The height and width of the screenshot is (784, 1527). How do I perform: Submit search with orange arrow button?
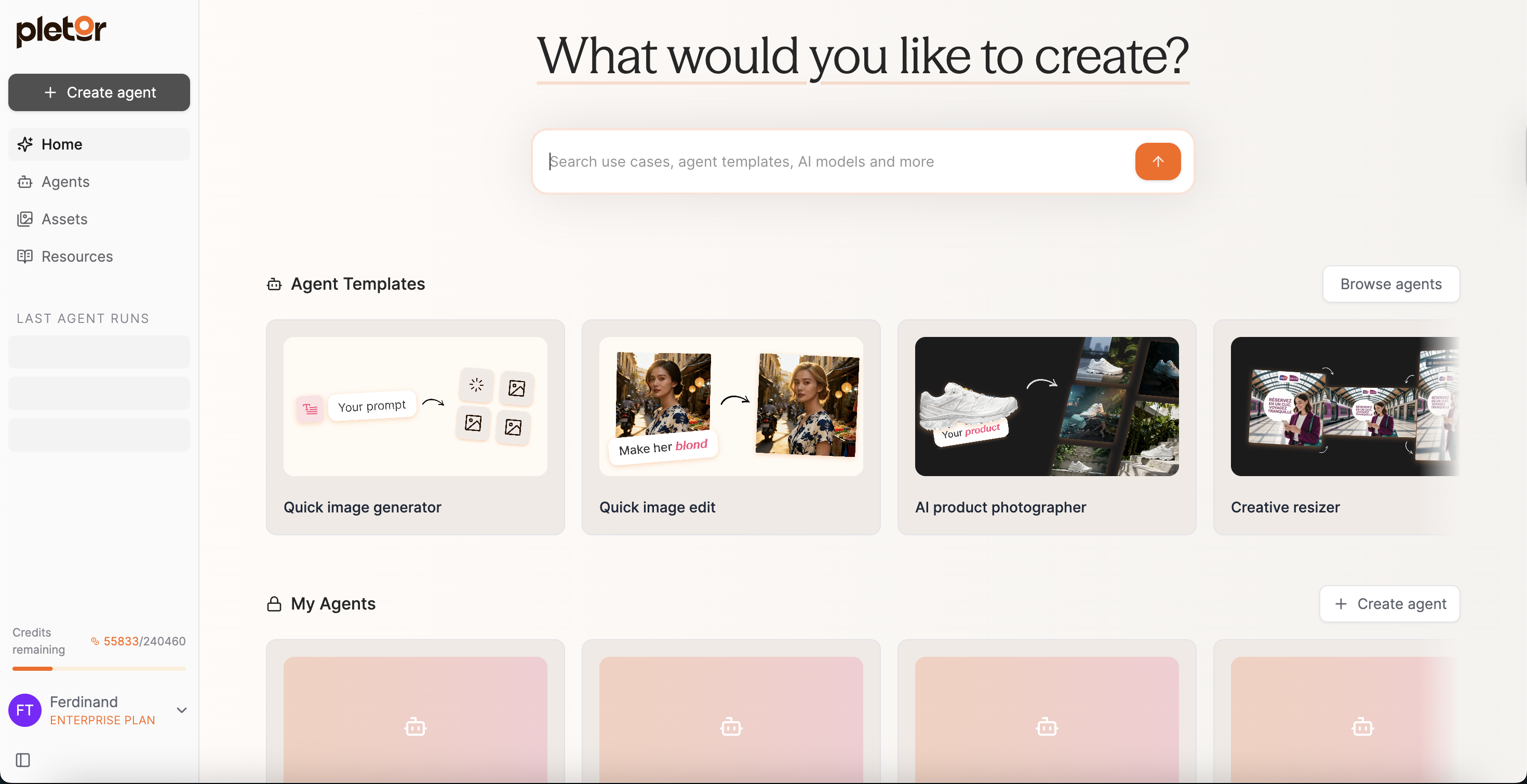pos(1157,161)
